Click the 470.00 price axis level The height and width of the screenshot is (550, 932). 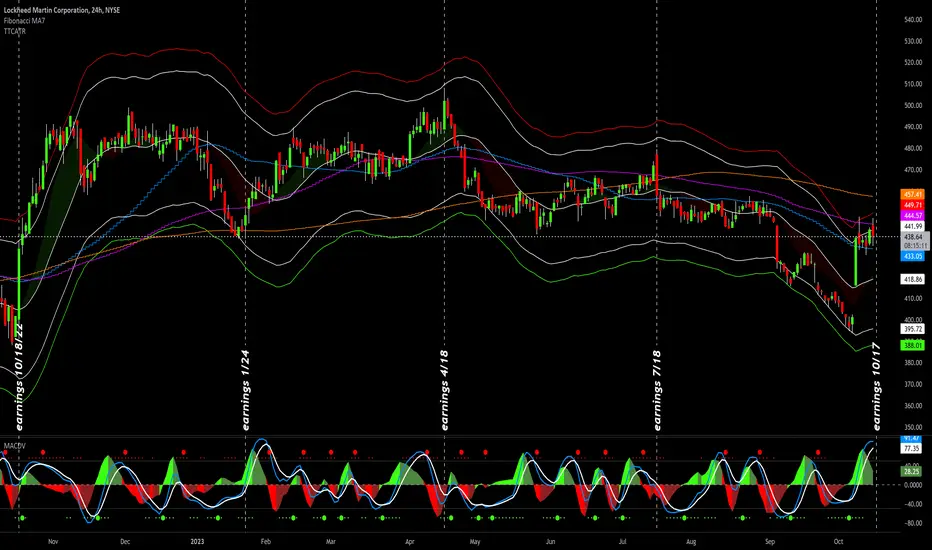(913, 169)
